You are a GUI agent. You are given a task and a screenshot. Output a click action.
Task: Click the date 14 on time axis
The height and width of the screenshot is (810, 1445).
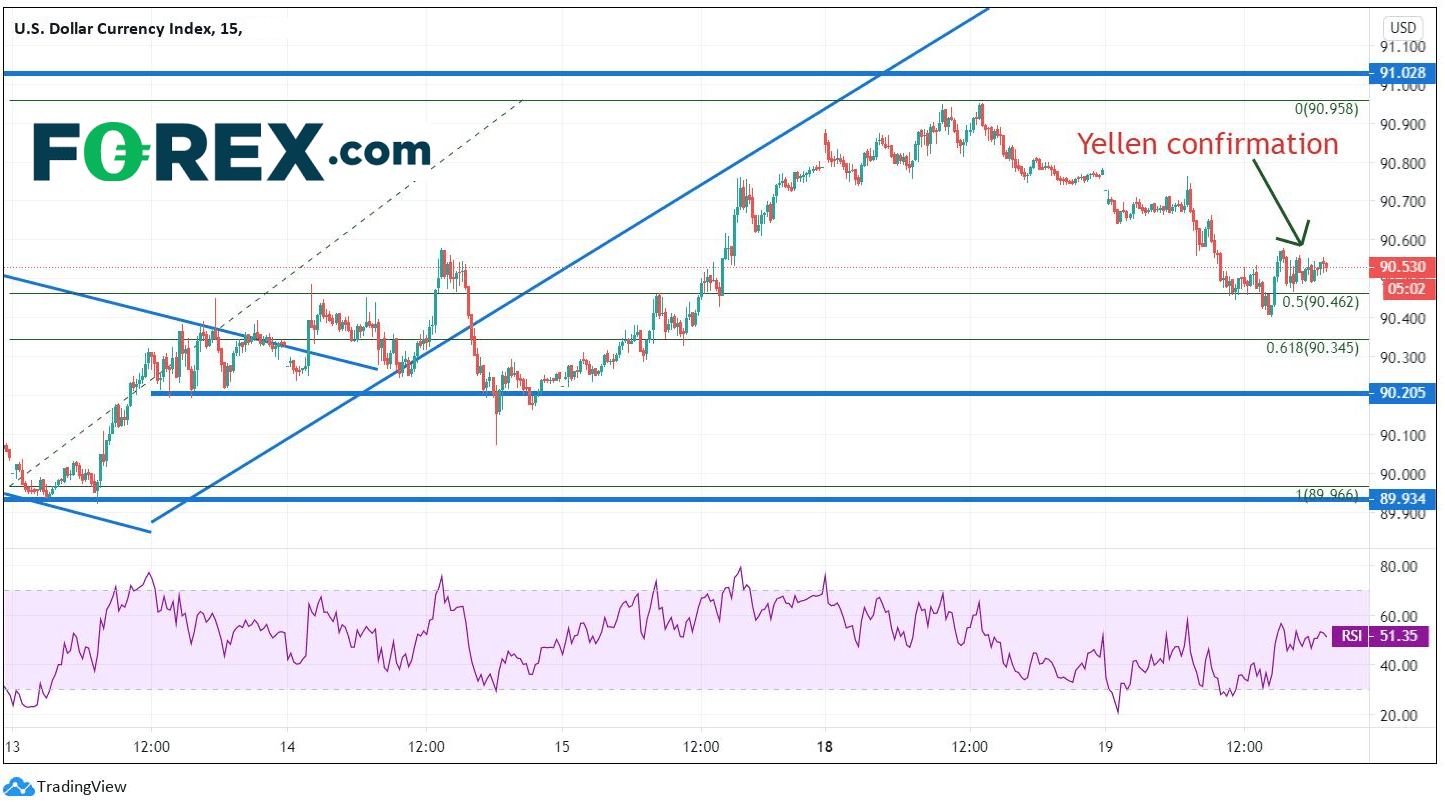[287, 747]
